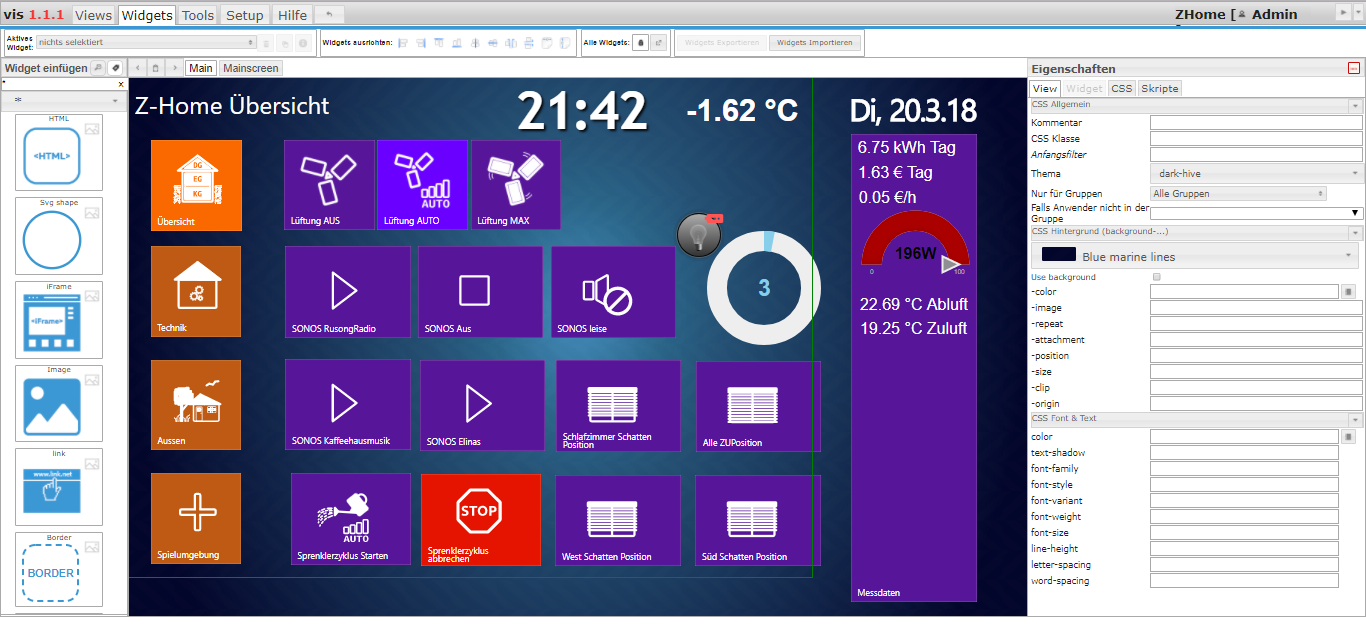
Task: Clear the widget filter with the x
Action: click(121, 85)
